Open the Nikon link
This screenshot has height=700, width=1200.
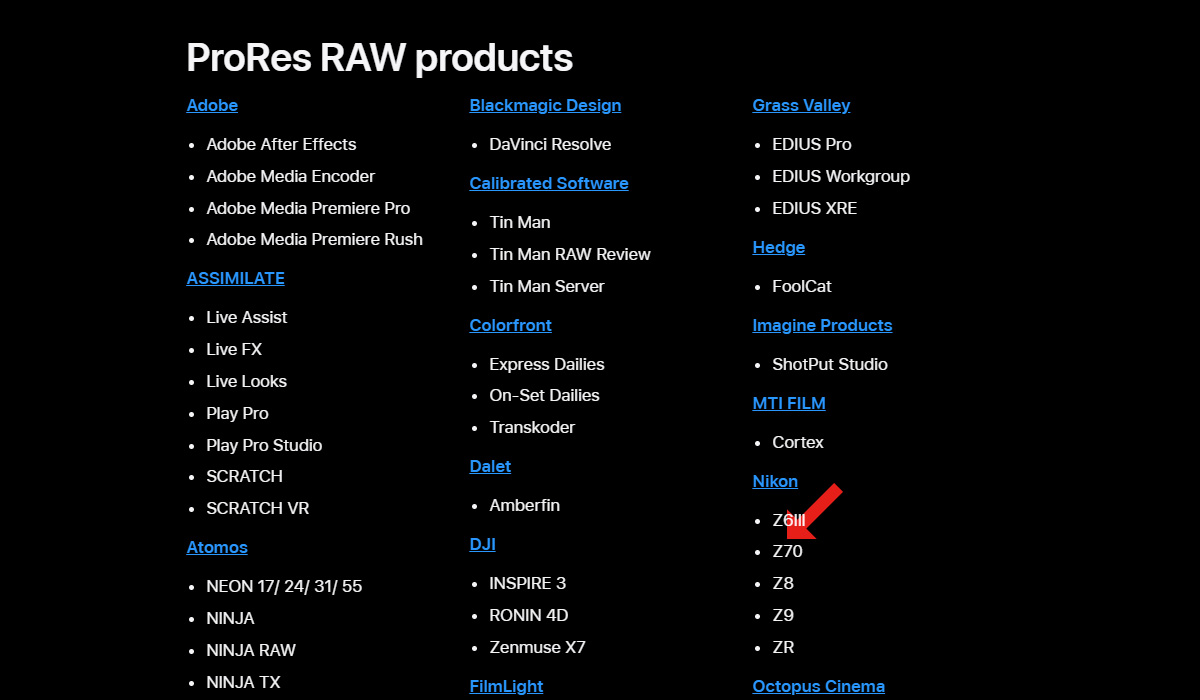coord(775,481)
